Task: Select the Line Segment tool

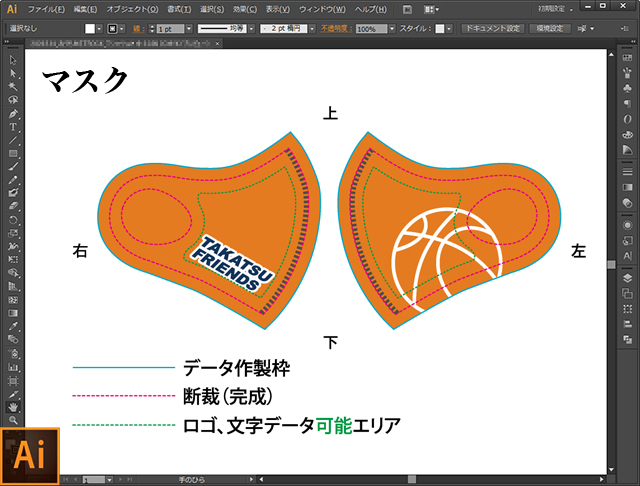Action: coord(13,140)
